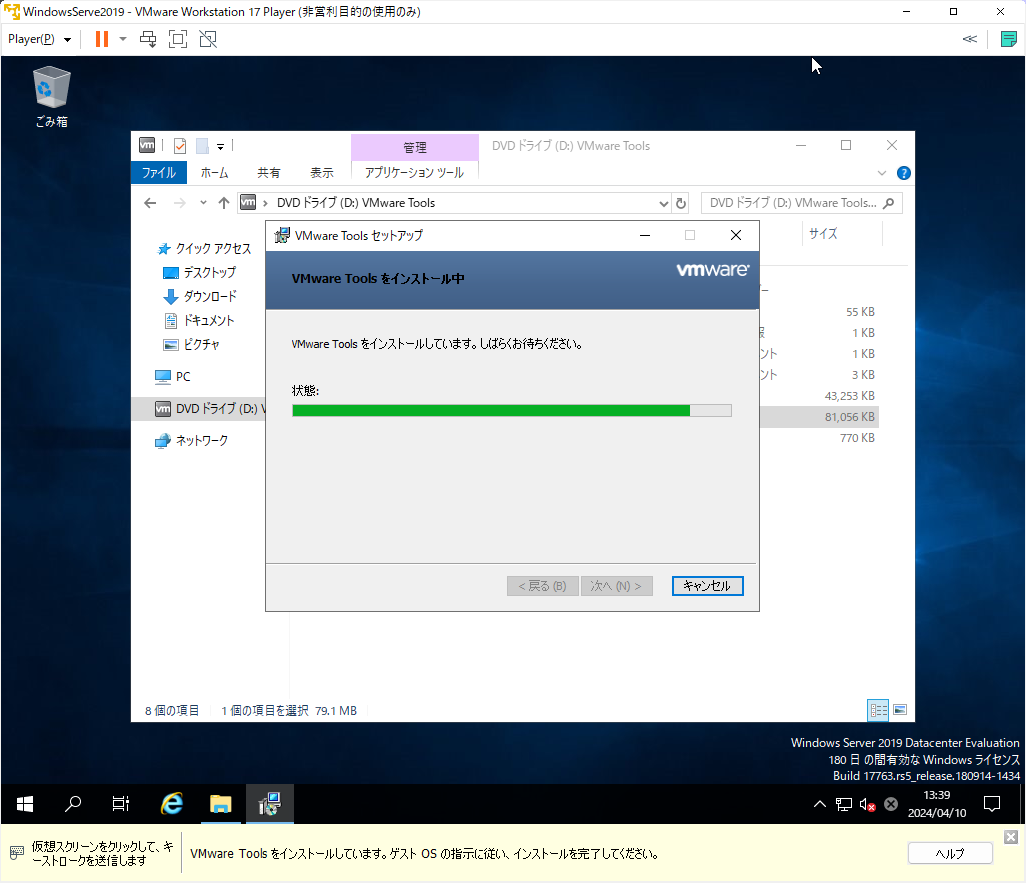Click the address bar path DVD ドライブ (D:)
Screen dimensions: 1026x883
[356, 203]
